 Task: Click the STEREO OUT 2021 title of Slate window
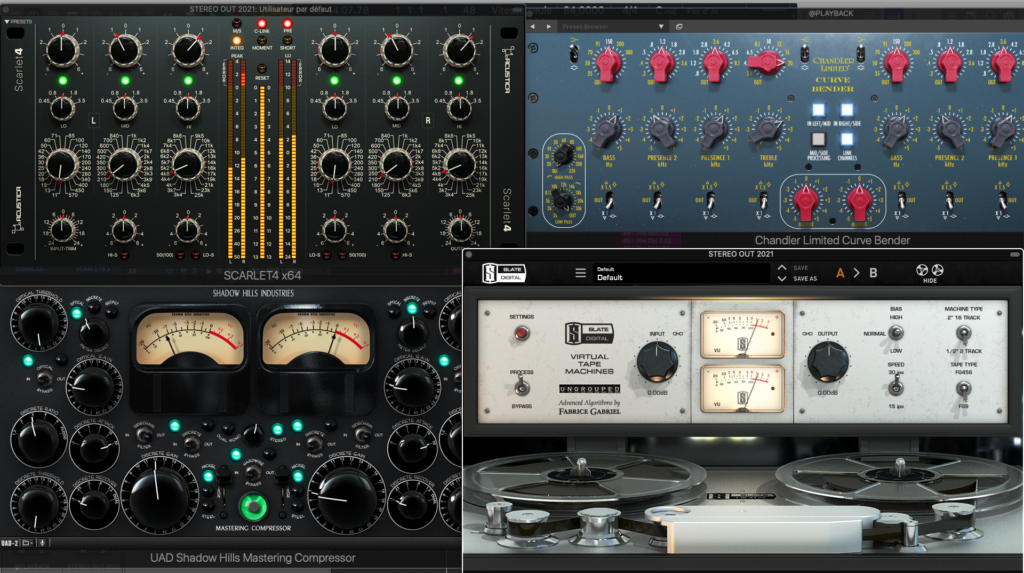(741, 254)
